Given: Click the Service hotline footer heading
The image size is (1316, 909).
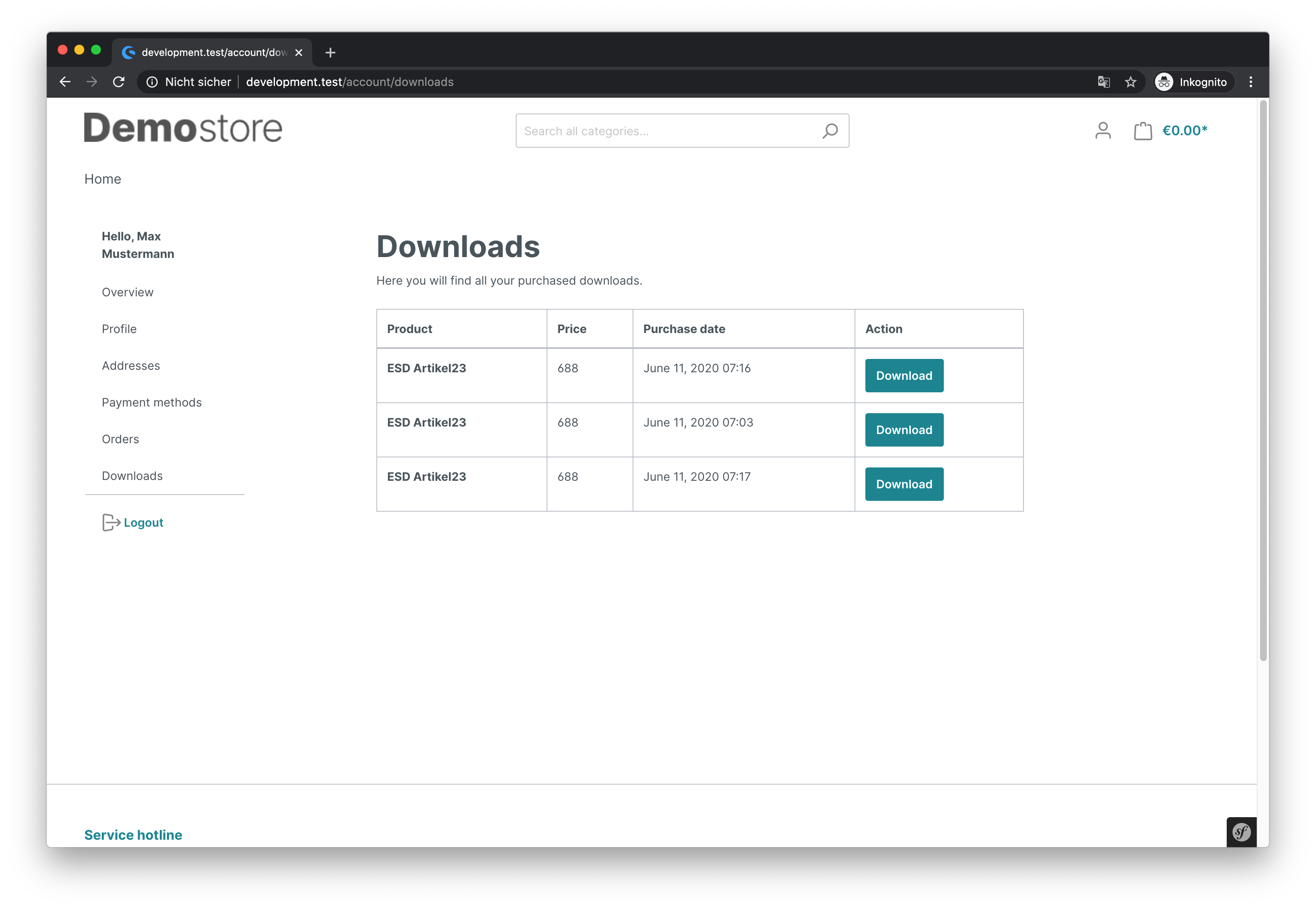Looking at the screenshot, I should [133, 834].
